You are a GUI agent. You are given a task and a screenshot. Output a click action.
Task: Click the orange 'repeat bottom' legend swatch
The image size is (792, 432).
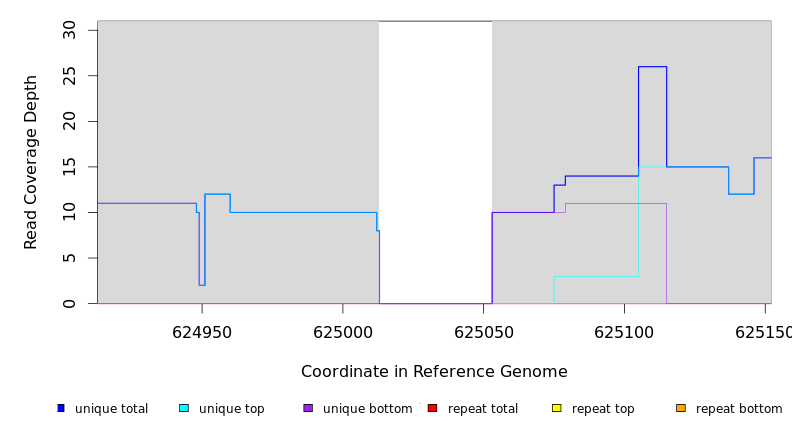[681, 408]
